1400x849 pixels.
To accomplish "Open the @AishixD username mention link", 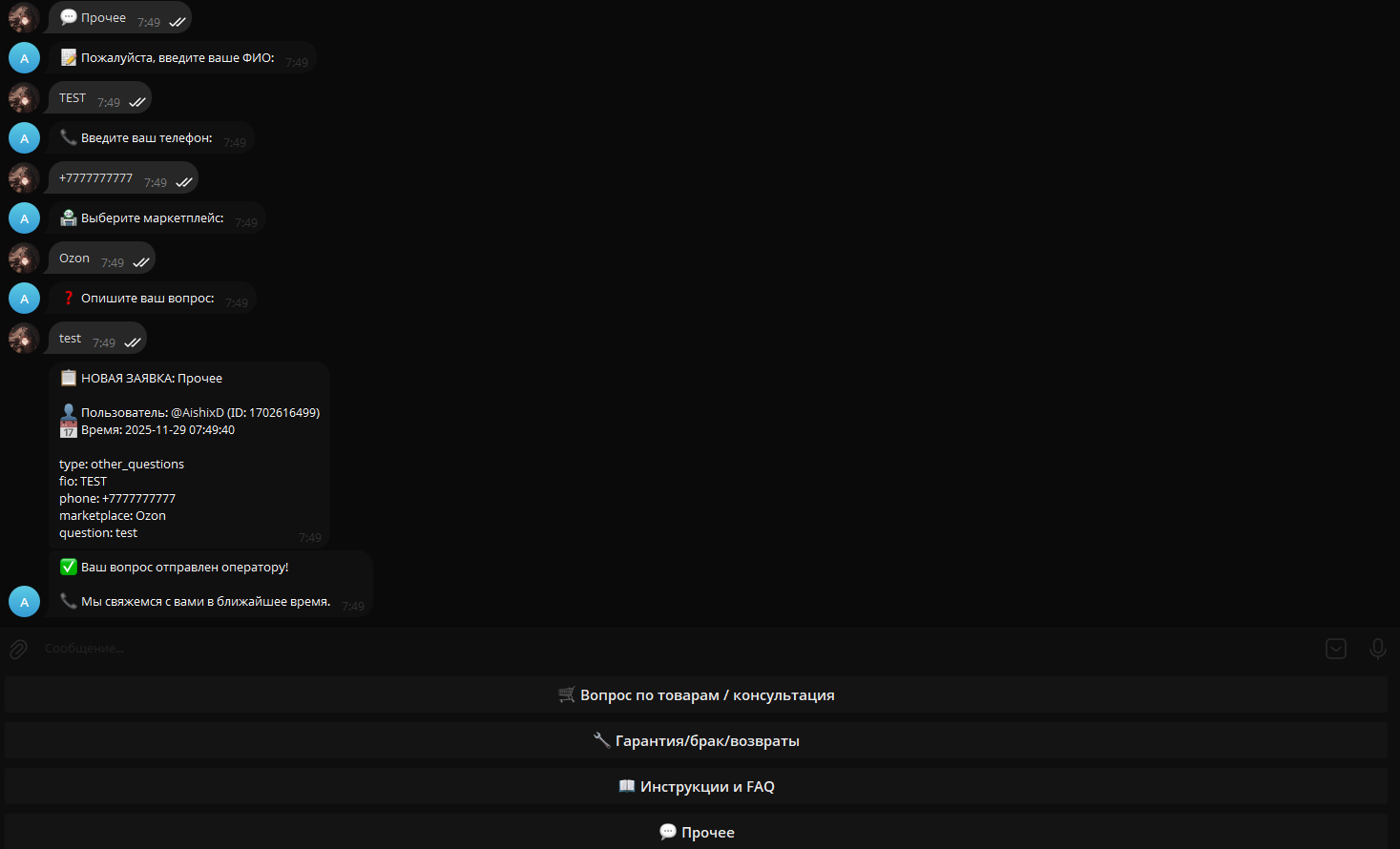I will tap(197, 413).
